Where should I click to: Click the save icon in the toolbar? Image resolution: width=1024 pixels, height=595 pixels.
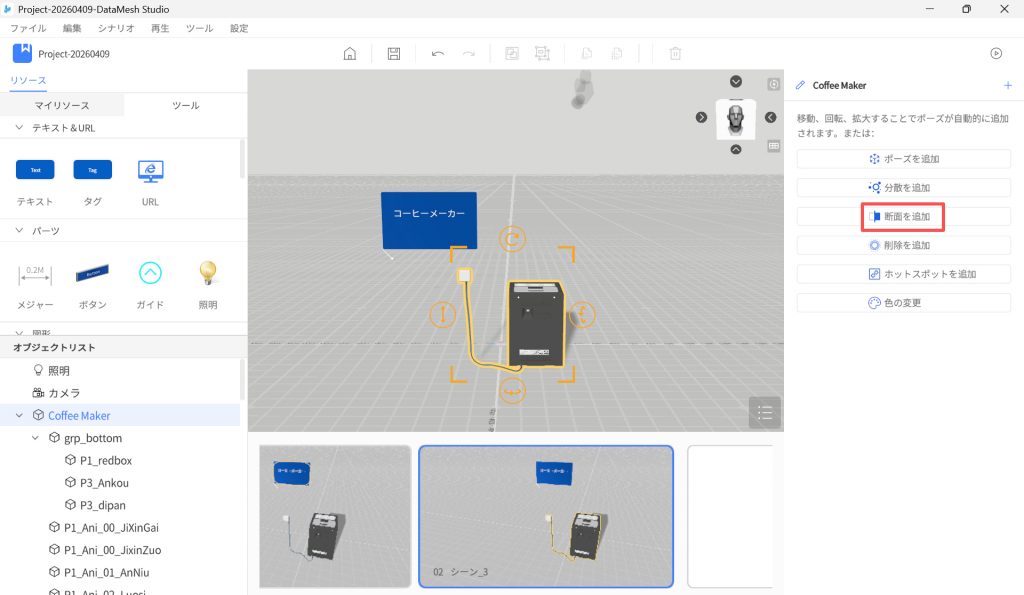[394, 54]
